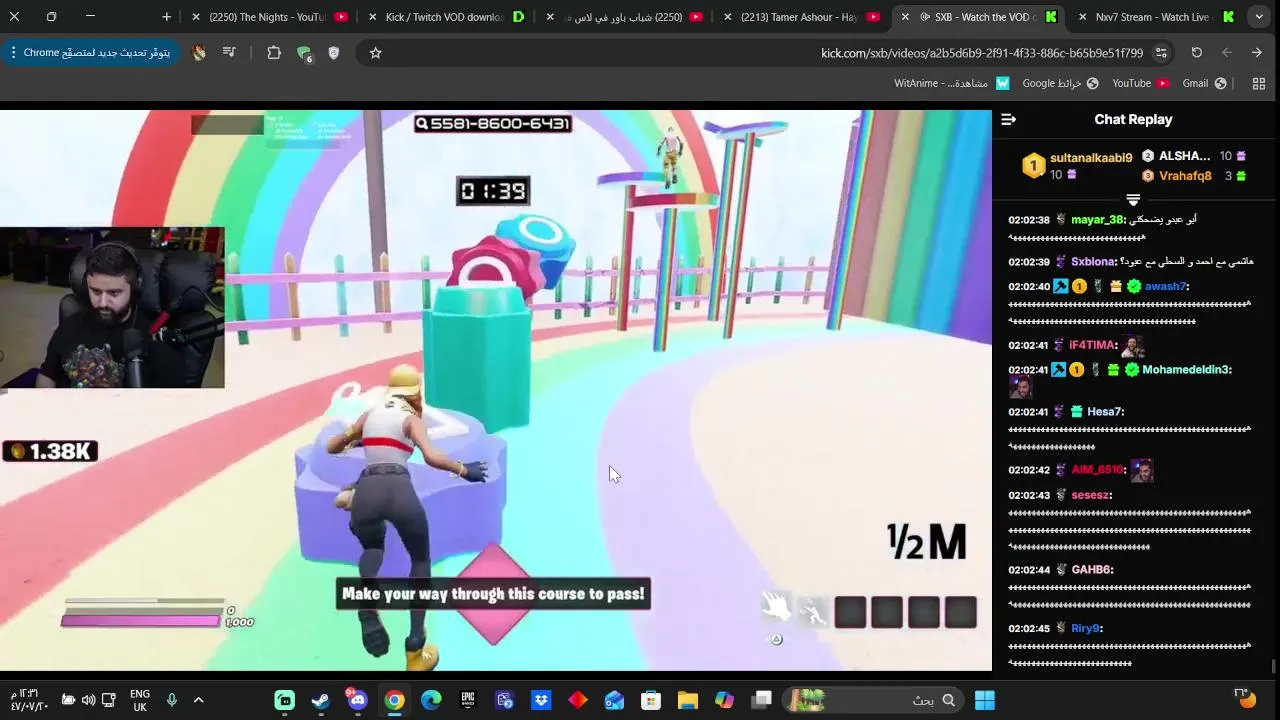Open Microsoft Store from the taskbar
The width and height of the screenshot is (1280, 720).
point(651,700)
